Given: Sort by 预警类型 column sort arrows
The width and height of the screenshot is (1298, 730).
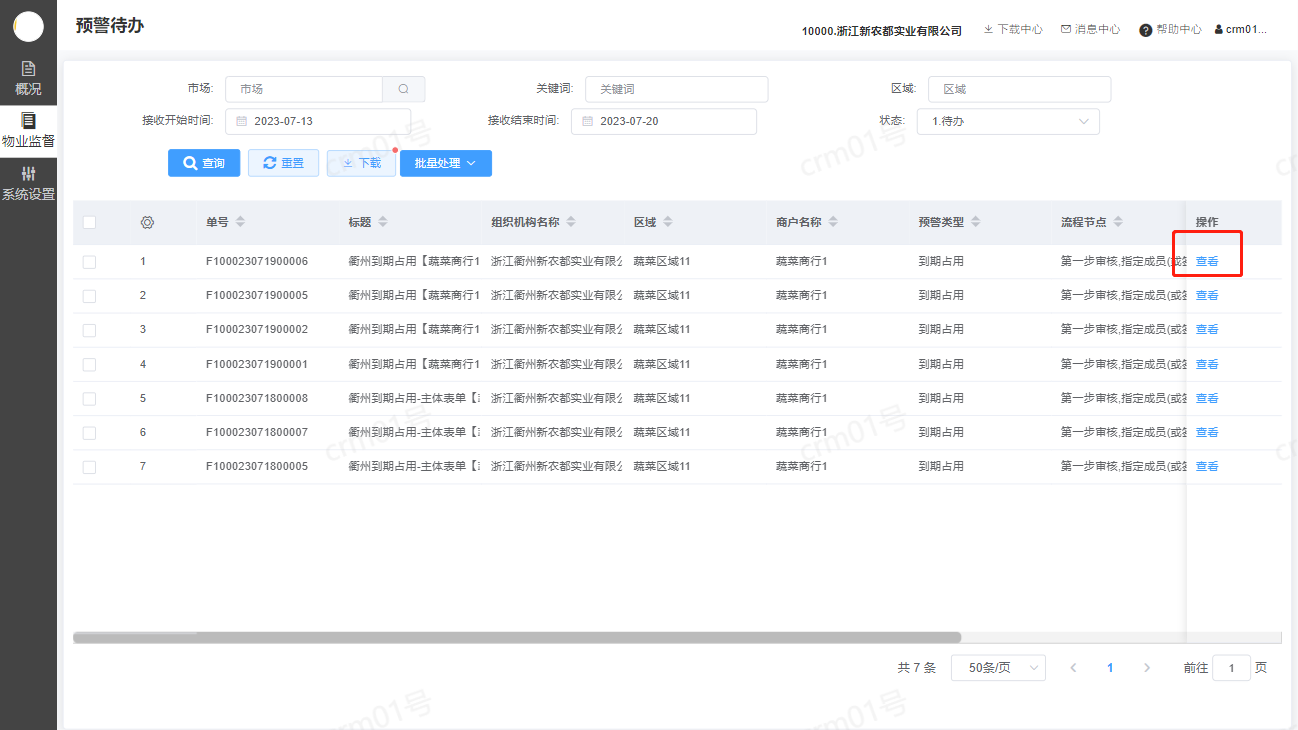Looking at the screenshot, I should [976, 222].
